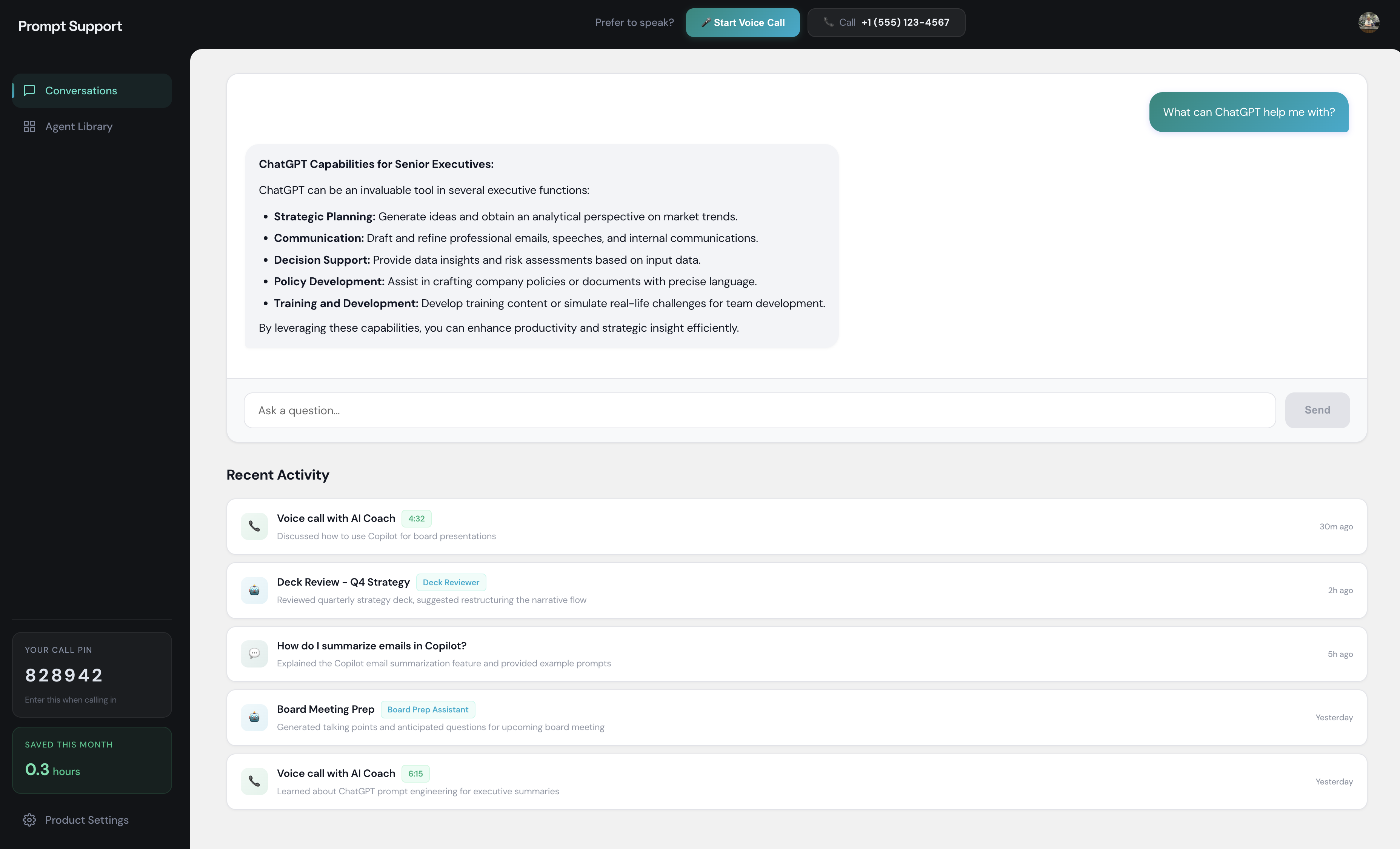Select the Deck Reviewer badge
Screen dimensions: 1400x849
(451, 582)
